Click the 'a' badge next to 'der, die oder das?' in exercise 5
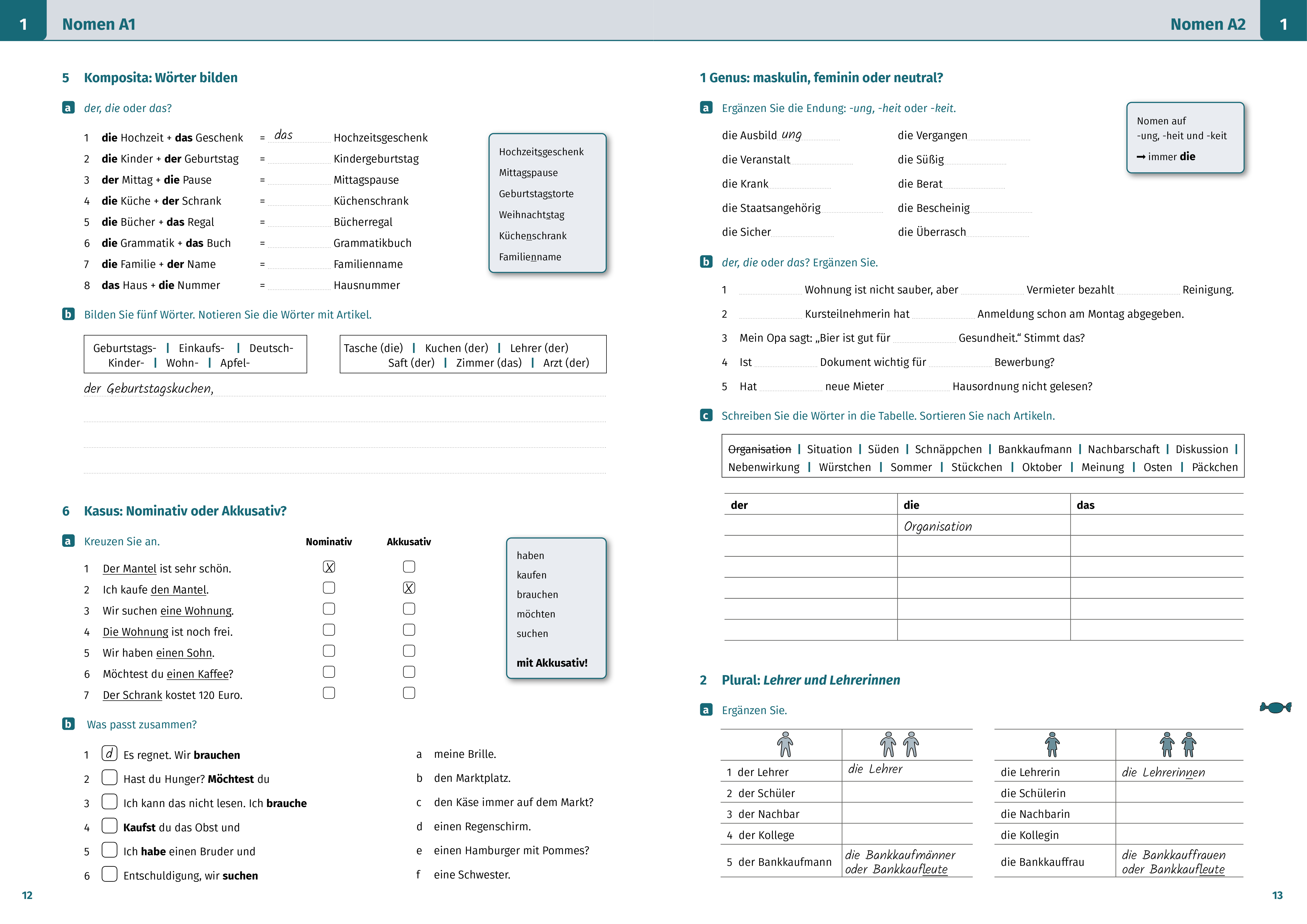Viewport: 1307px width, 924px height. coord(68,107)
